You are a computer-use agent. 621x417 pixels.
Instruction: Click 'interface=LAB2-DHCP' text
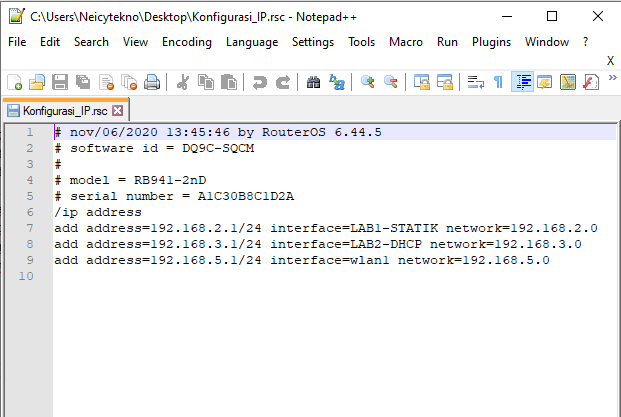click(346, 244)
